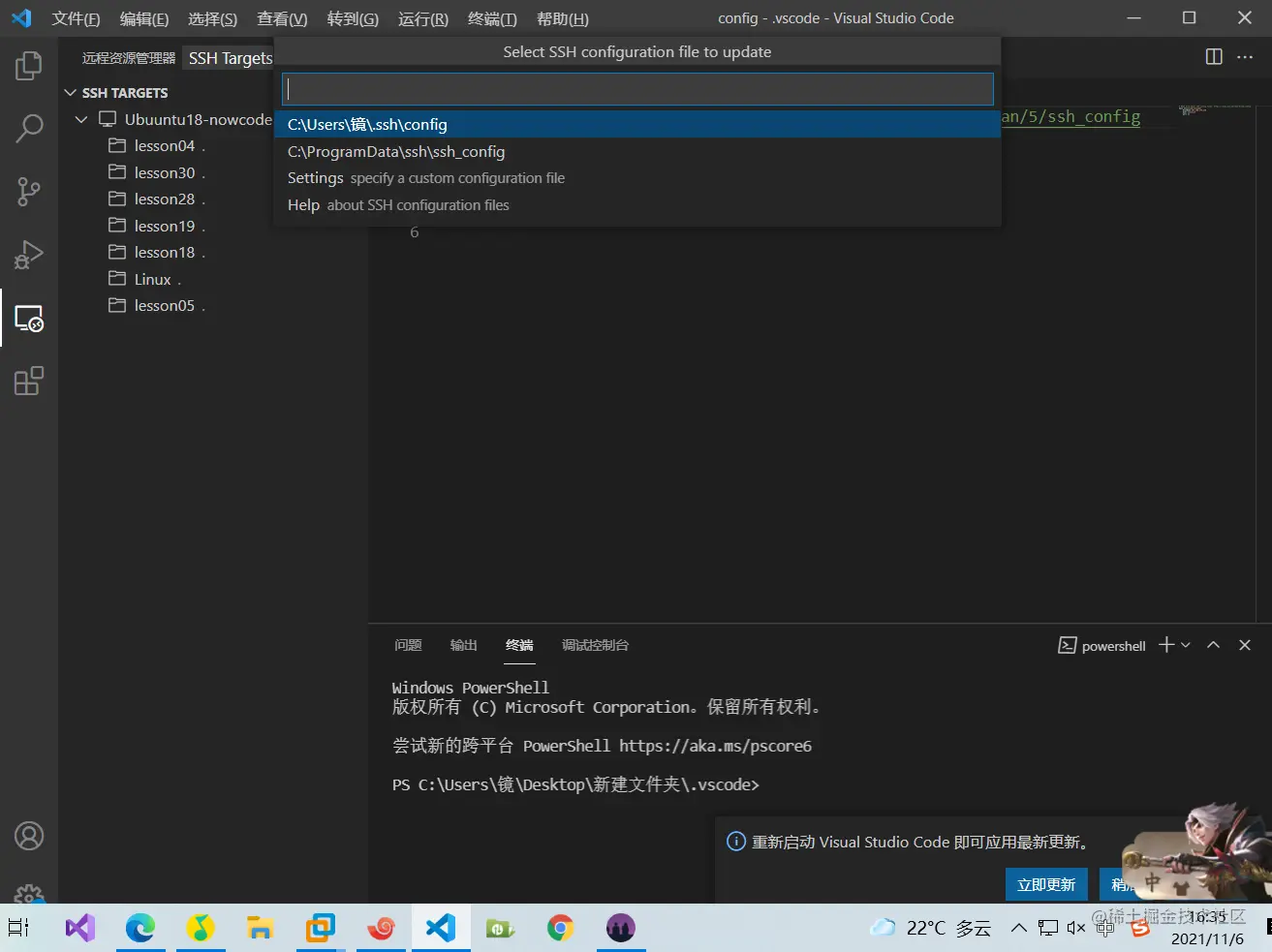Open the 运行(R) menu
1272x952 pixels.
pyautogui.click(x=423, y=18)
